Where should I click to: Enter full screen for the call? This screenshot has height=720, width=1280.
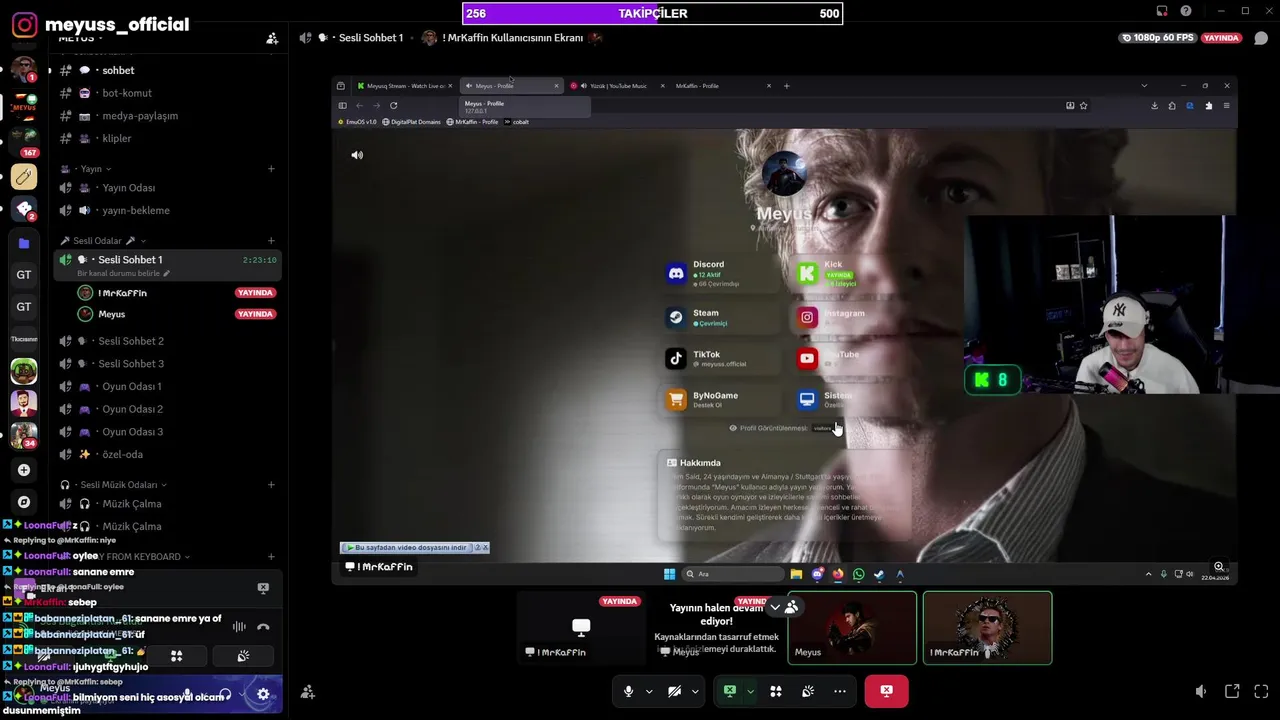[1262, 691]
